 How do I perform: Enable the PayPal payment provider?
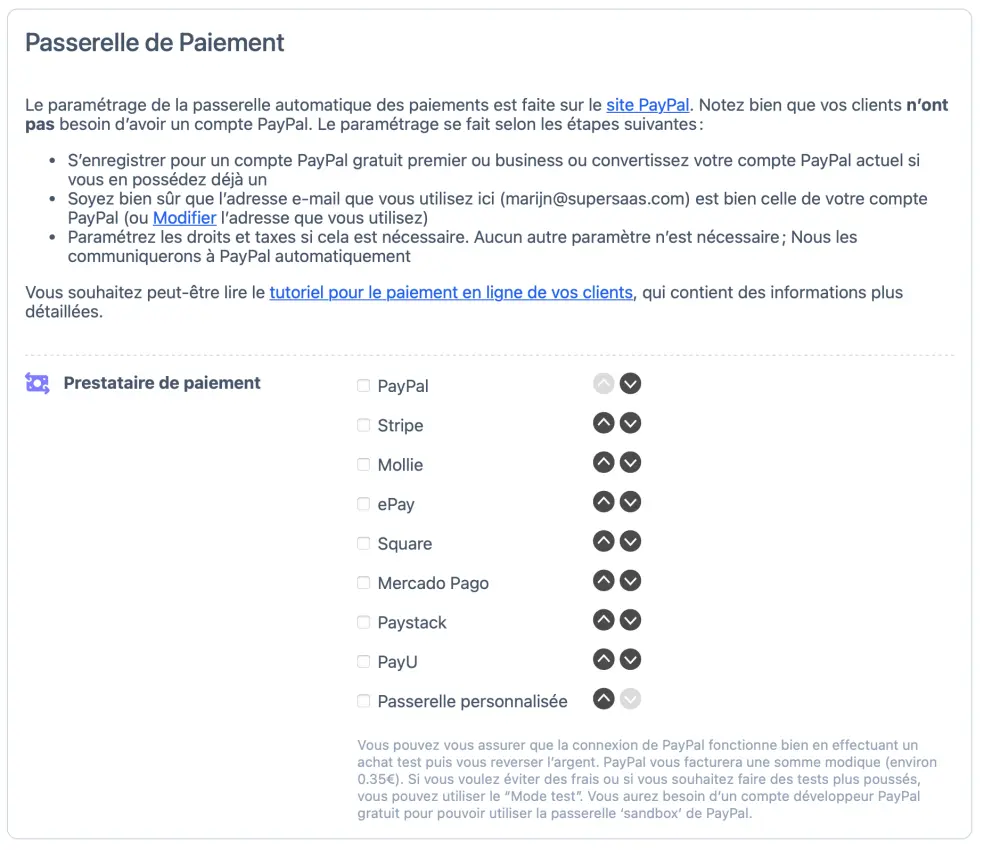tap(363, 385)
